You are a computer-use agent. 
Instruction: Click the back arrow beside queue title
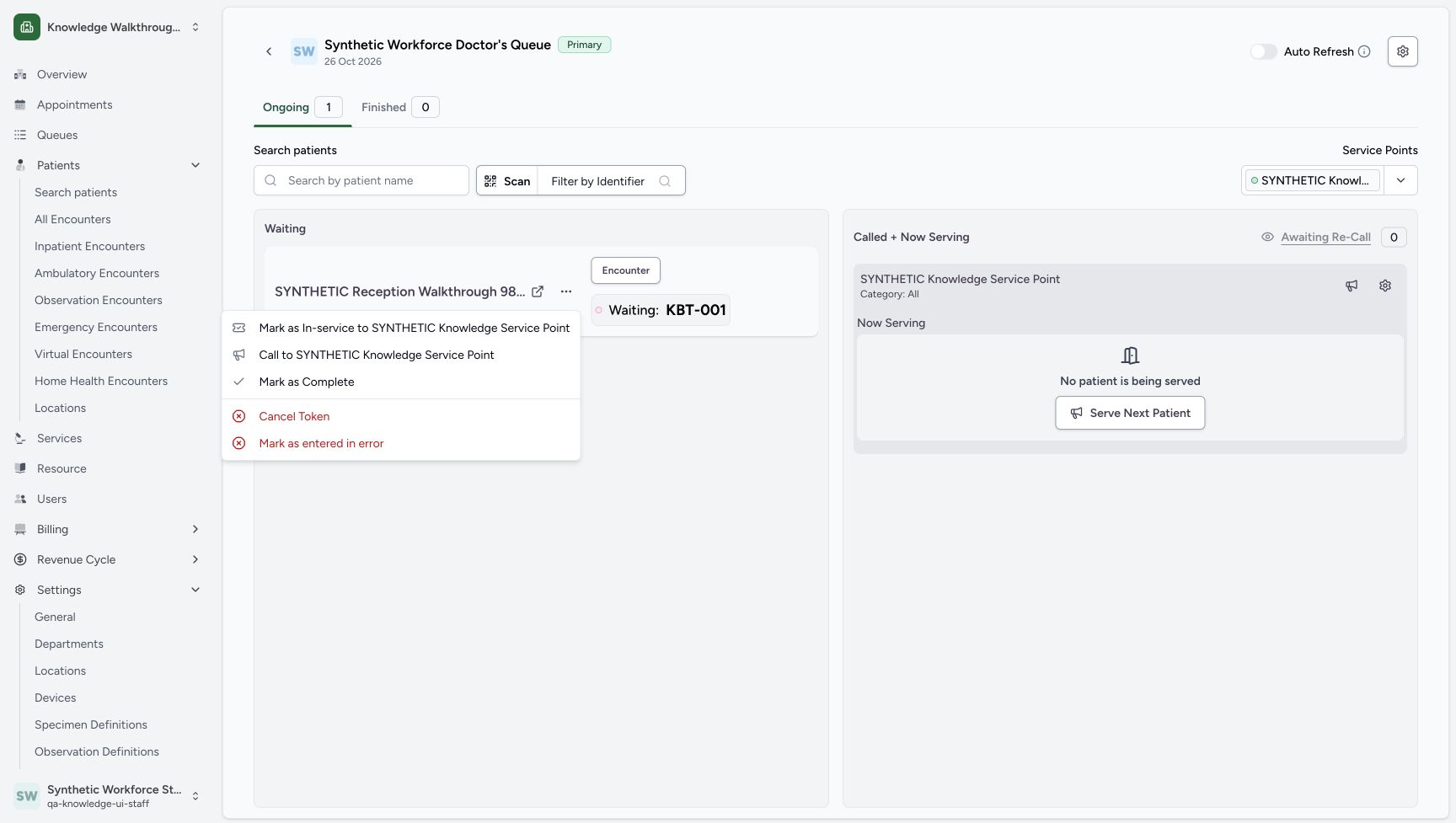269,51
